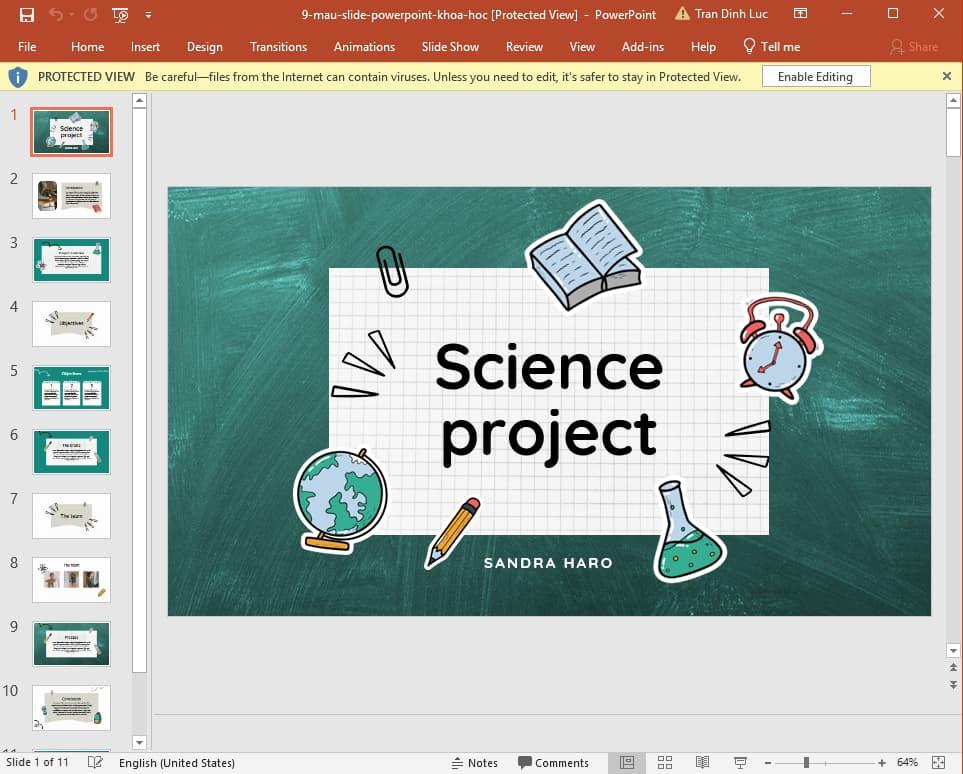
Task: Open the Tell me search box
Action: (771, 46)
